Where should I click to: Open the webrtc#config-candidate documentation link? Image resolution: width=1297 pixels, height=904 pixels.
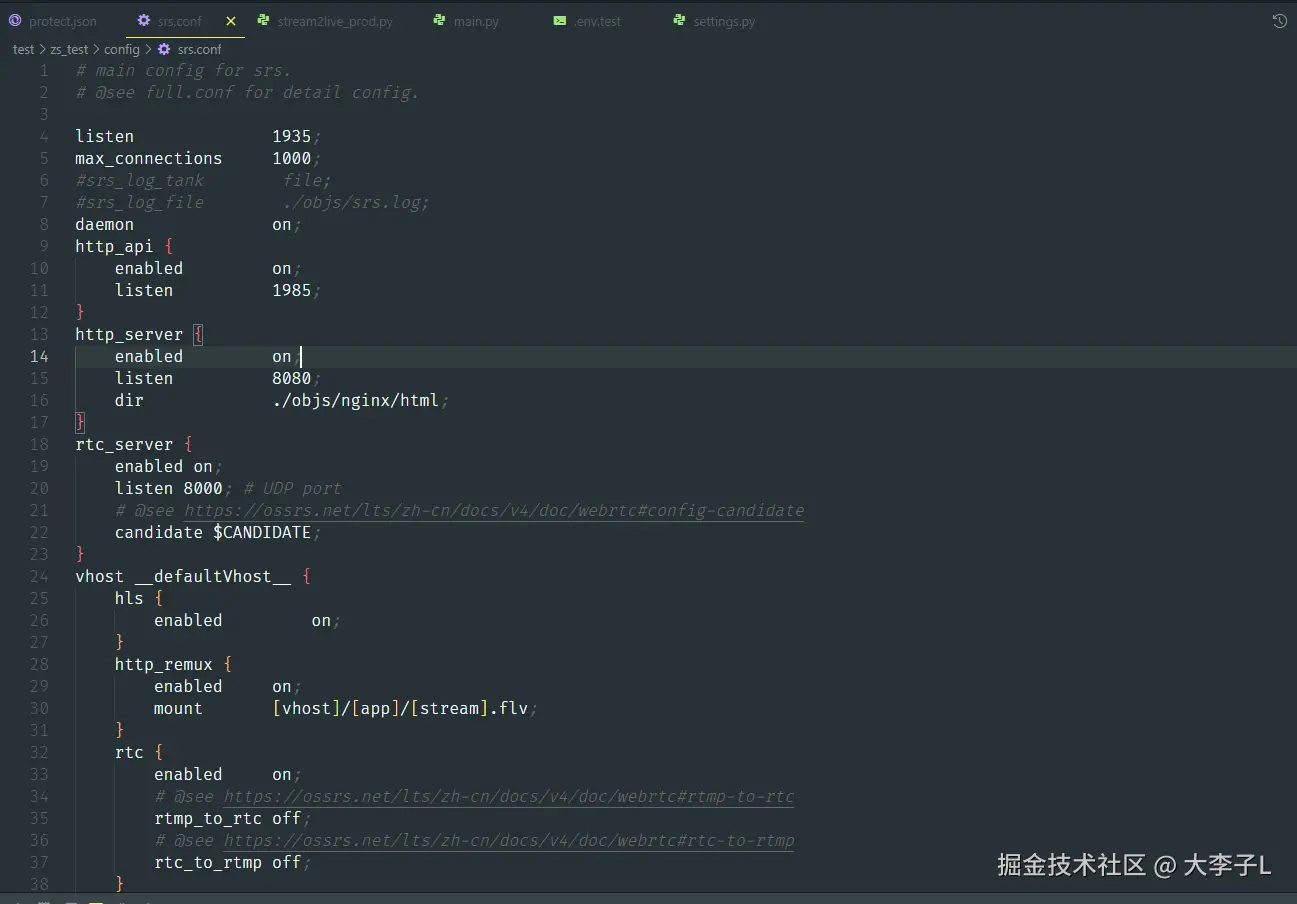[494, 510]
